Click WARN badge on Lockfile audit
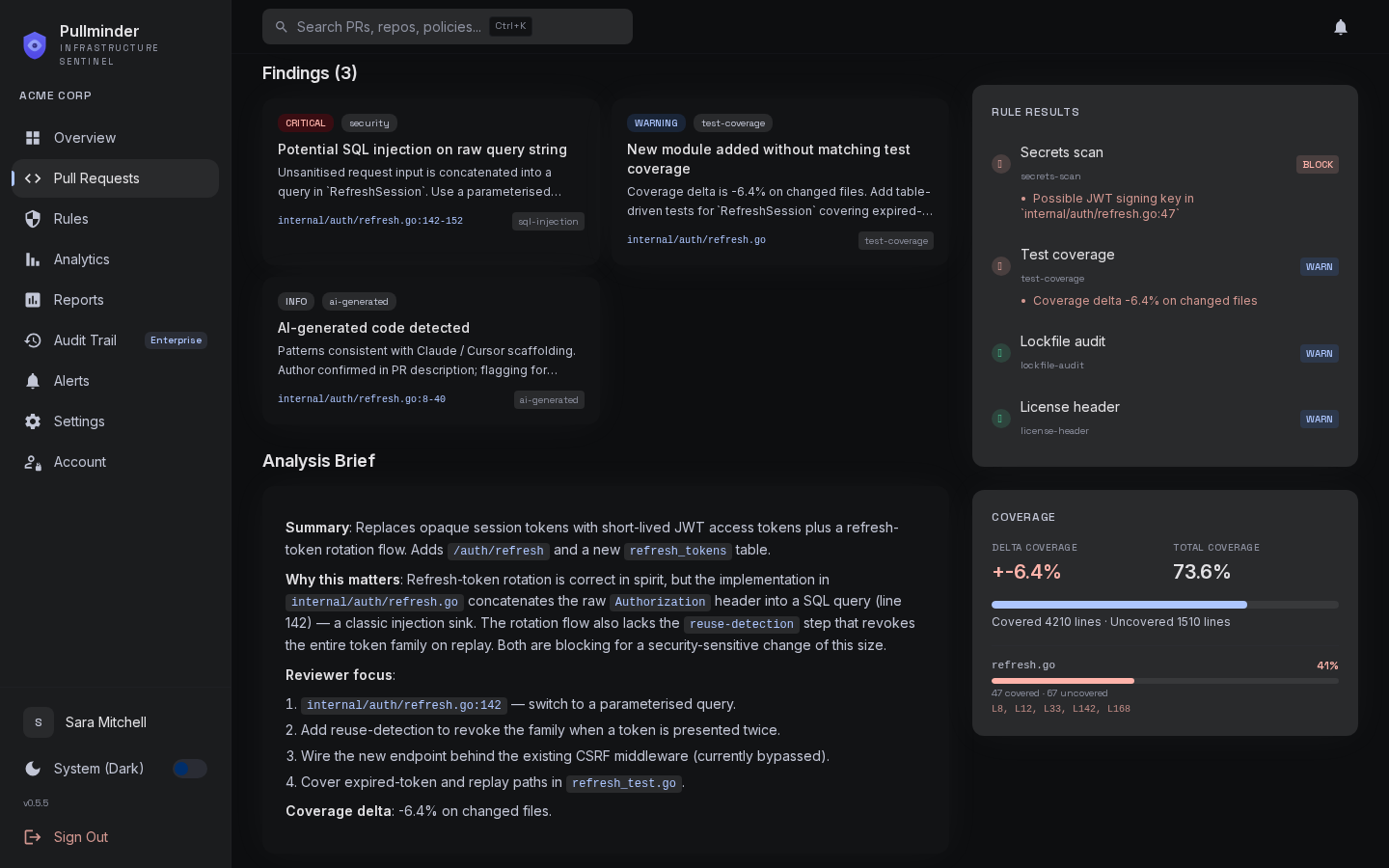The width and height of the screenshot is (1389, 868). pos(1320,354)
